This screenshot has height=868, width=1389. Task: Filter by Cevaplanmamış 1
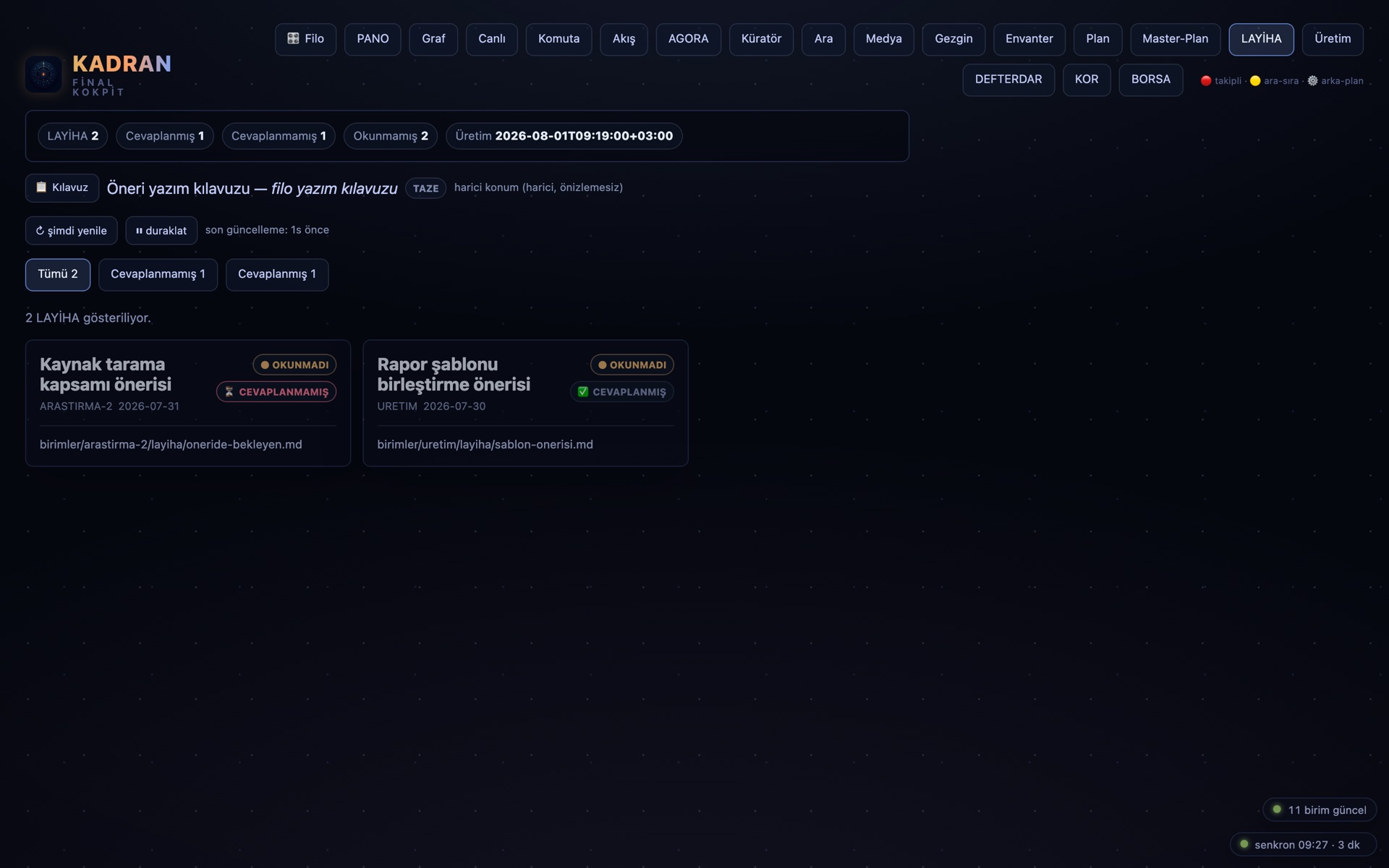pyautogui.click(x=158, y=275)
